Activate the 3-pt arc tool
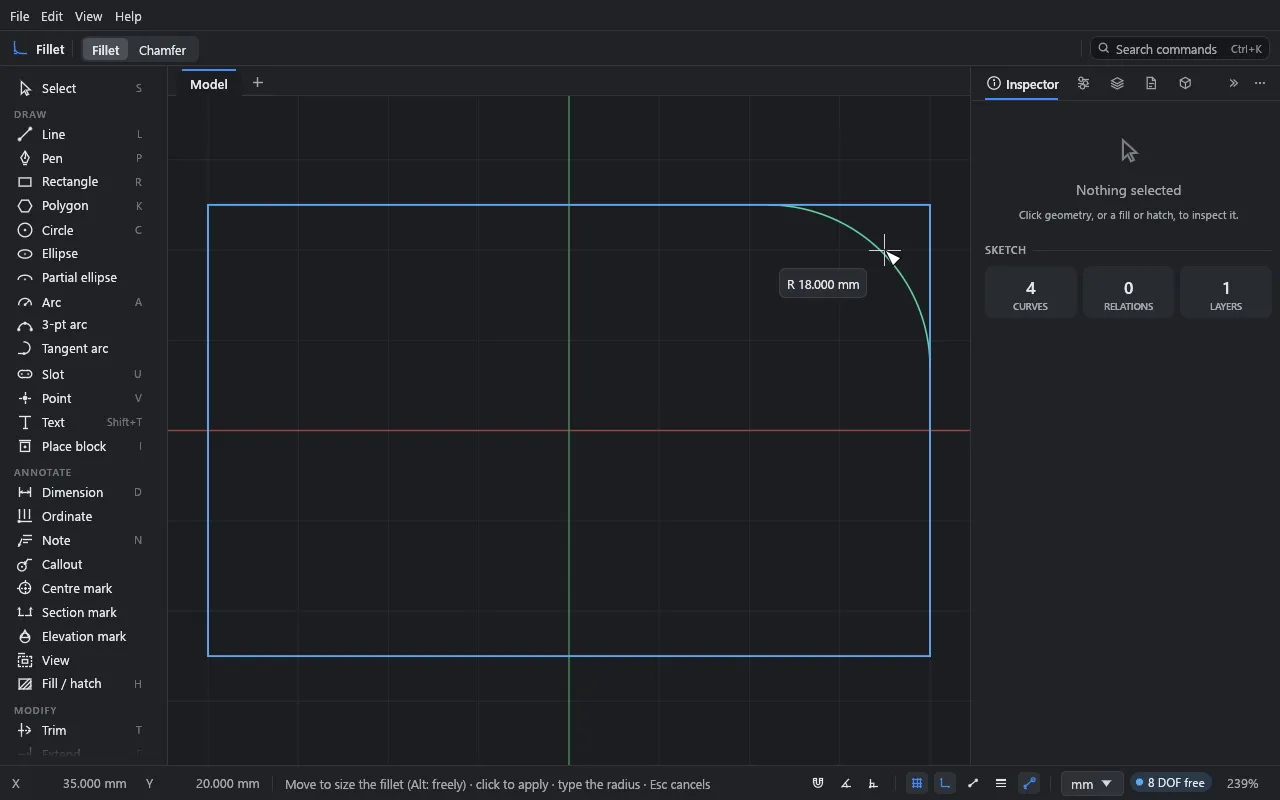This screenshot has height=800, width=1280. click(x=80, y=325)
